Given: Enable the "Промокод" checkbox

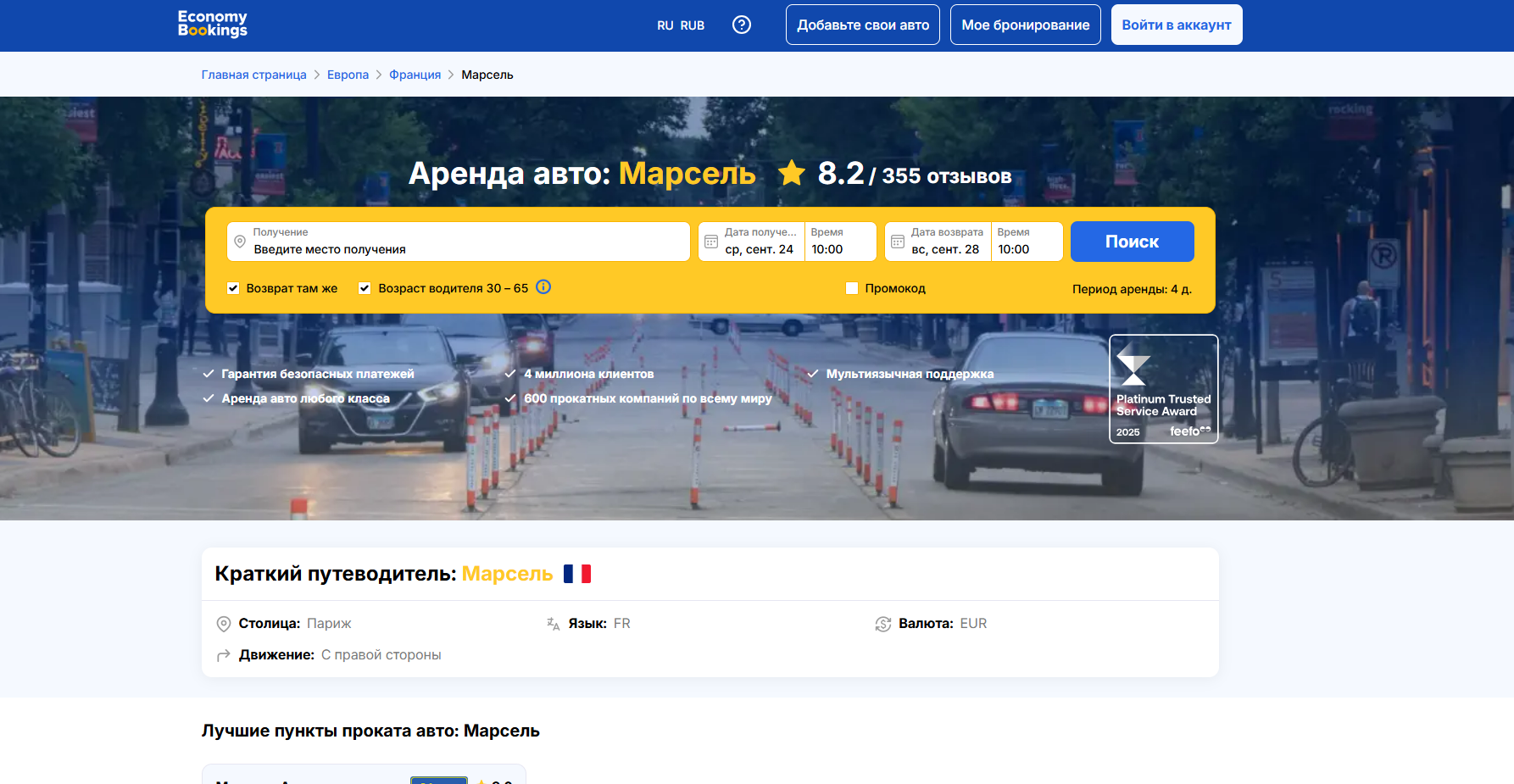Looking at the screenshot, I should pos(852,288).
